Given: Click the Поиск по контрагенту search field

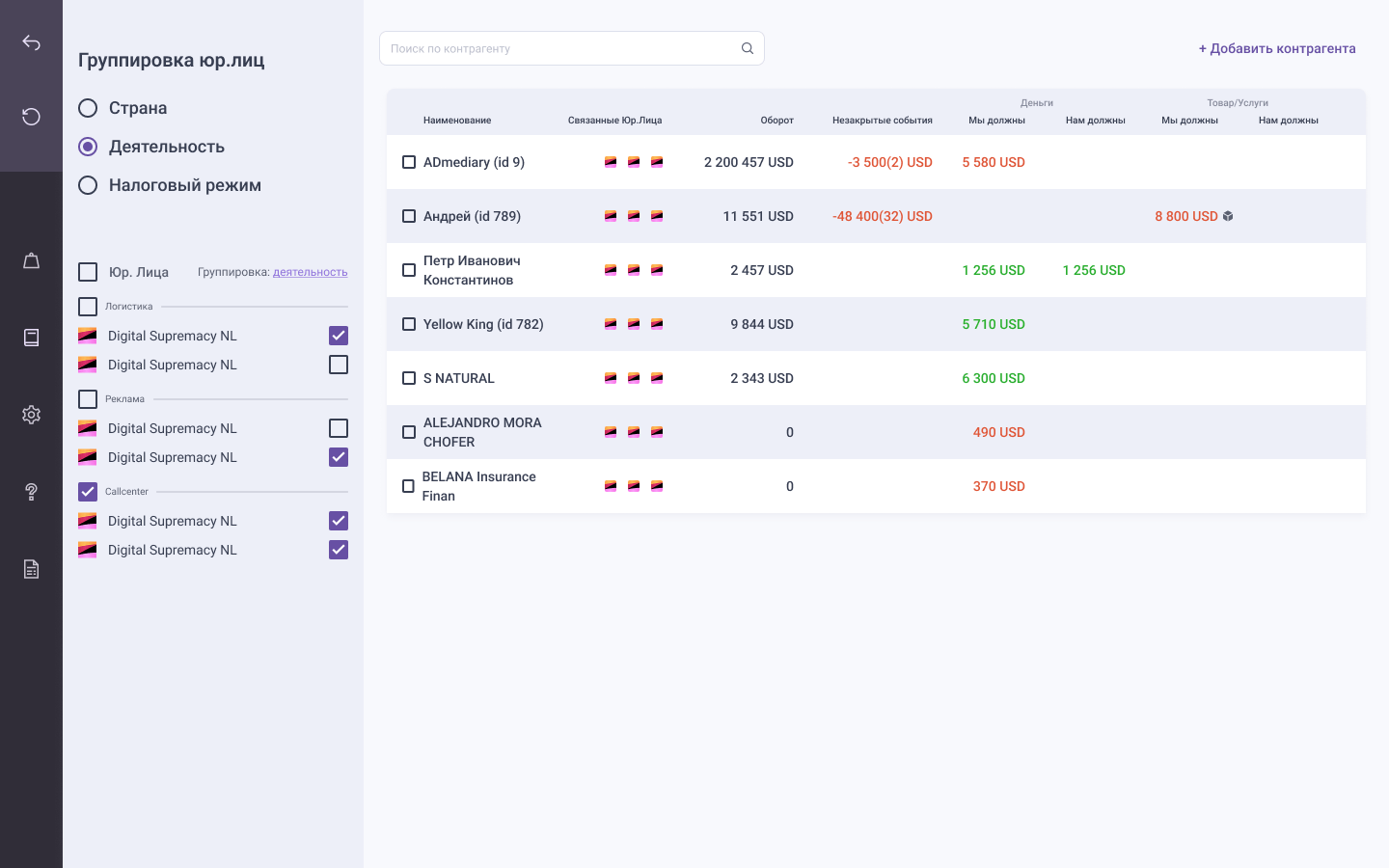Looking at the screenshot, I should pos(572,48).
